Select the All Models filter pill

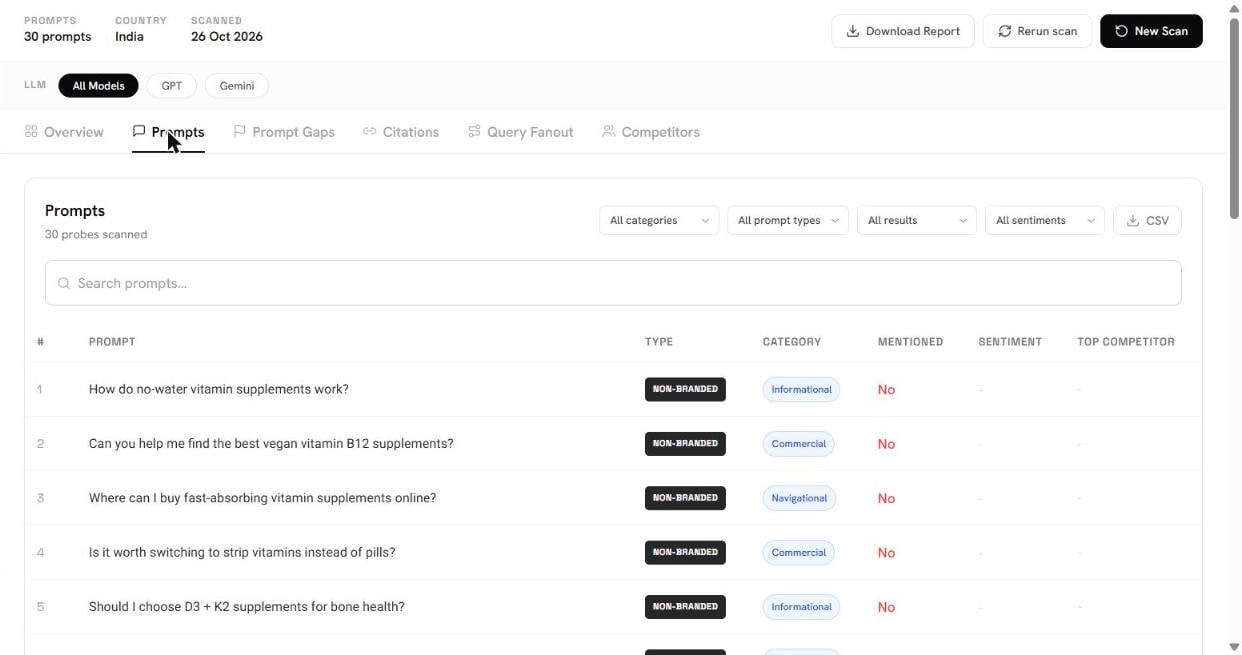[x=98, y=86]
